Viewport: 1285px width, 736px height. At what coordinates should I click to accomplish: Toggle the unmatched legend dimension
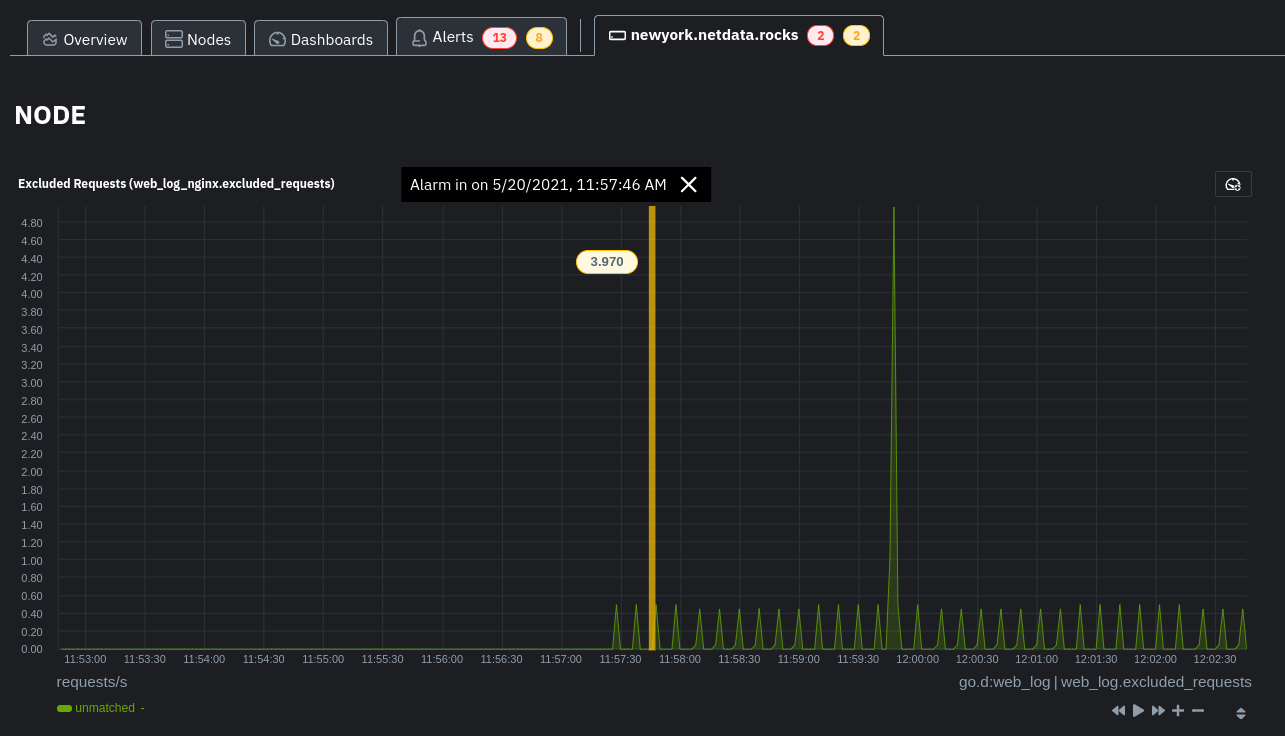[106, 708]
